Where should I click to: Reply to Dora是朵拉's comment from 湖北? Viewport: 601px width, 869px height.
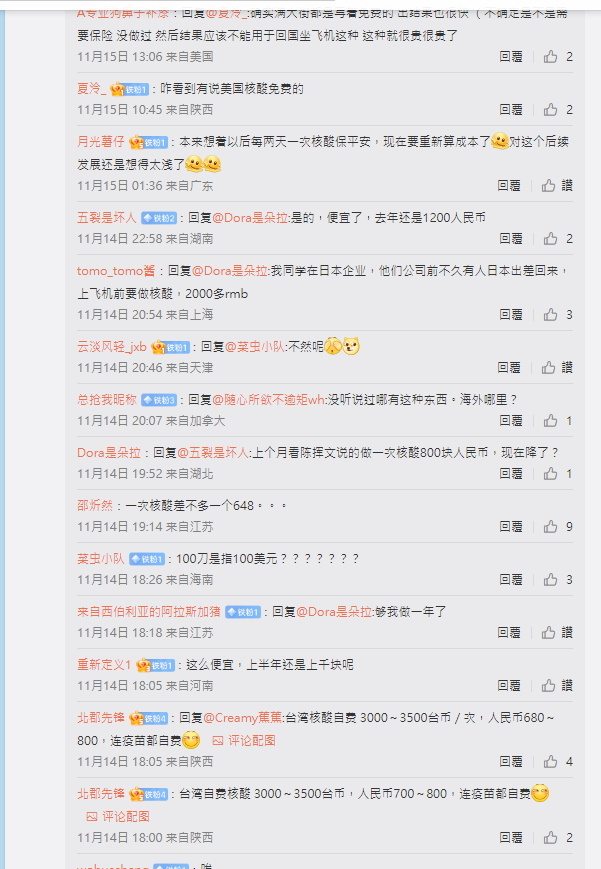point(511,473)
